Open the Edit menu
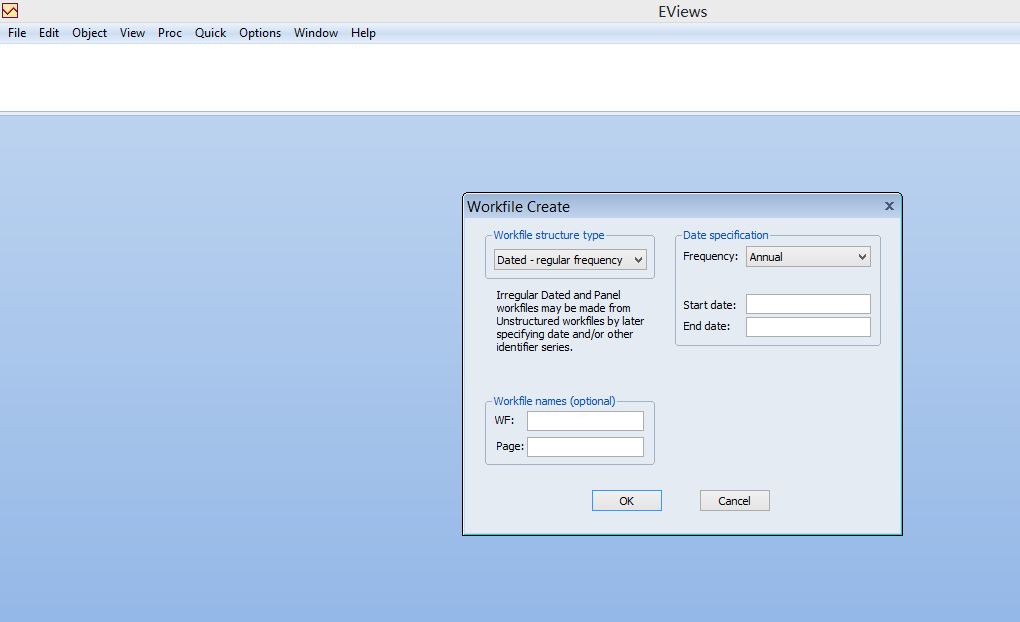The width and height of the screenshot is (1020, 622). (49, 33)
